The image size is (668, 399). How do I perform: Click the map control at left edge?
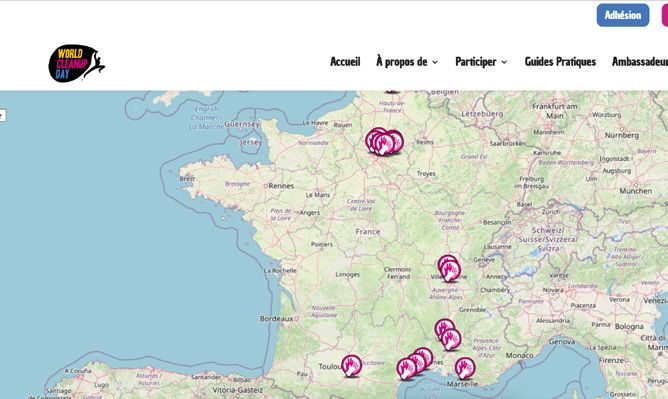(3, 115)
